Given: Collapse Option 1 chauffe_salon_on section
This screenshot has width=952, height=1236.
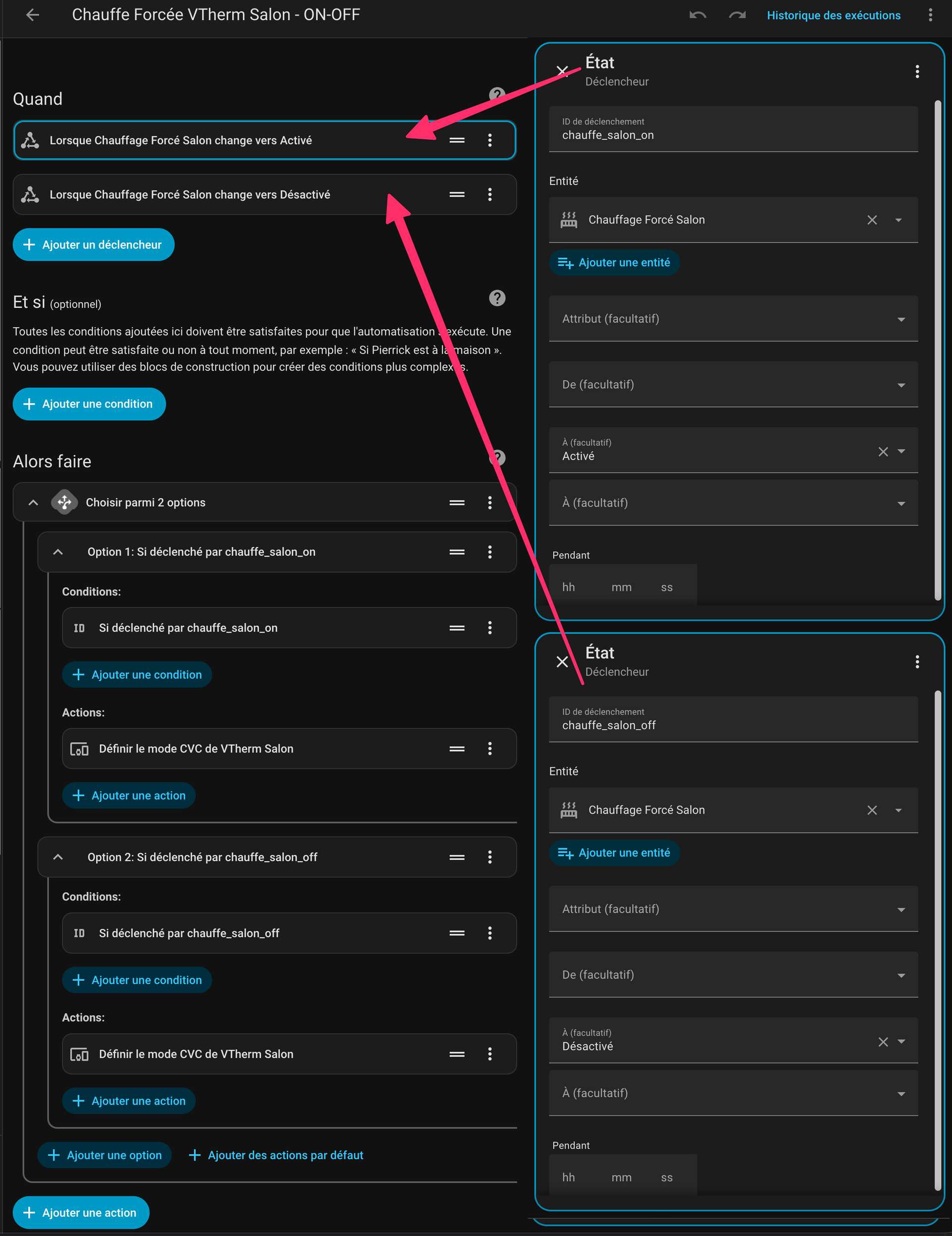Looking at the screenshot, I should [58, 552].
